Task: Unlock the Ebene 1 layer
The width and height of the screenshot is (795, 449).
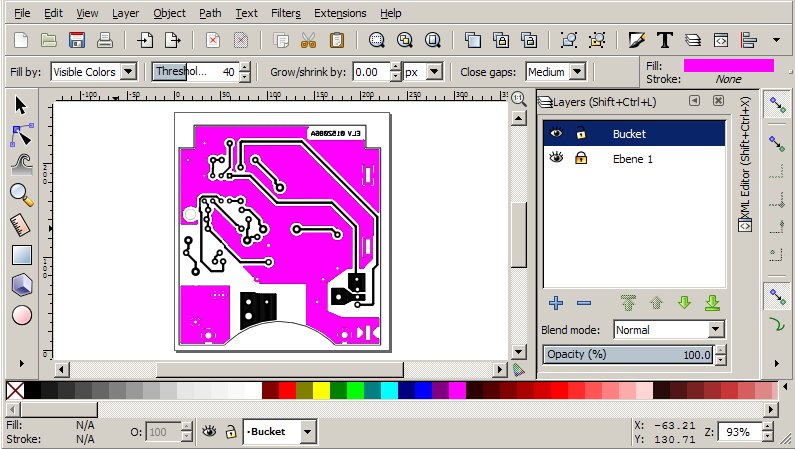Action: (x=581, y=158)
